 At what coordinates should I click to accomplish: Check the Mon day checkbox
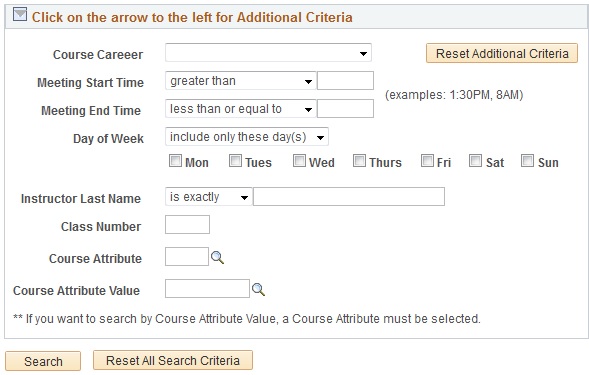click(175, 161)
